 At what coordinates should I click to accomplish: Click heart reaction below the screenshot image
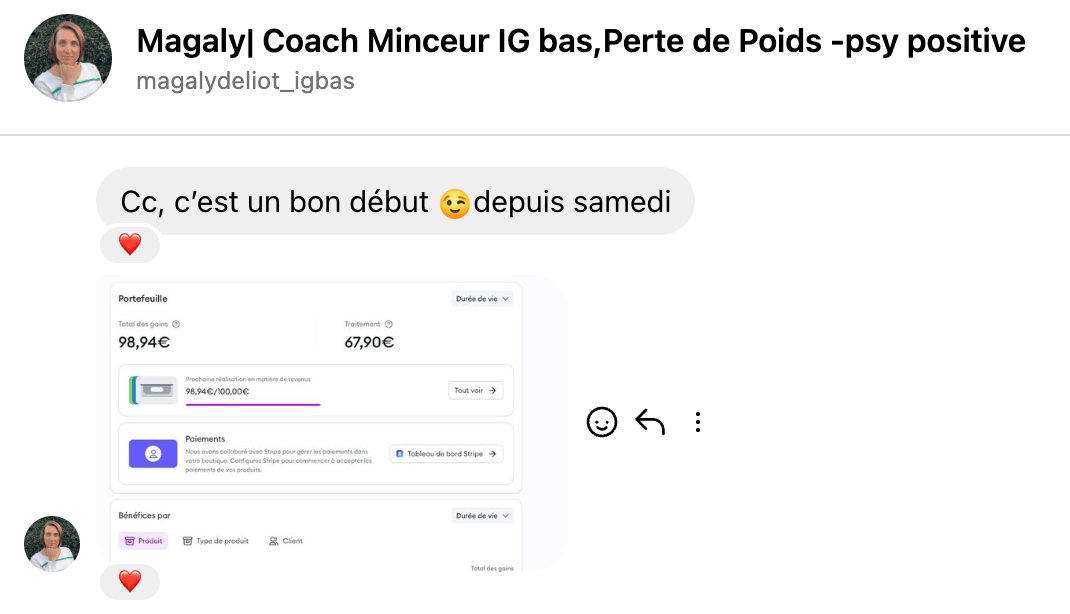(130, 581)
